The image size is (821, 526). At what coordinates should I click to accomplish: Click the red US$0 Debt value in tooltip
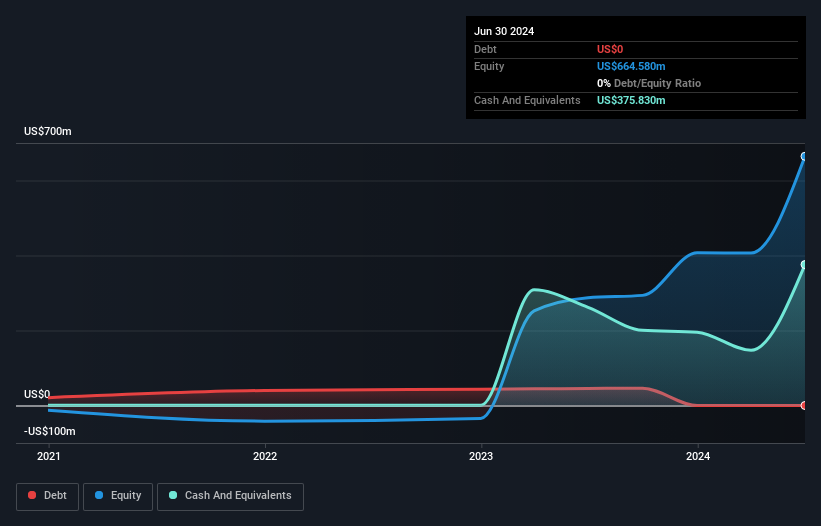coord(610,49)
